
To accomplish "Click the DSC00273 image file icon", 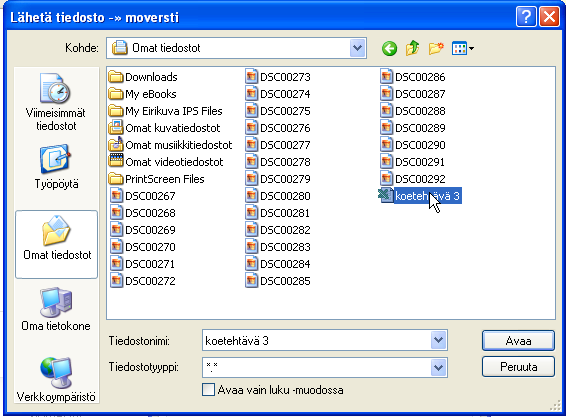I will coord(251,77).
